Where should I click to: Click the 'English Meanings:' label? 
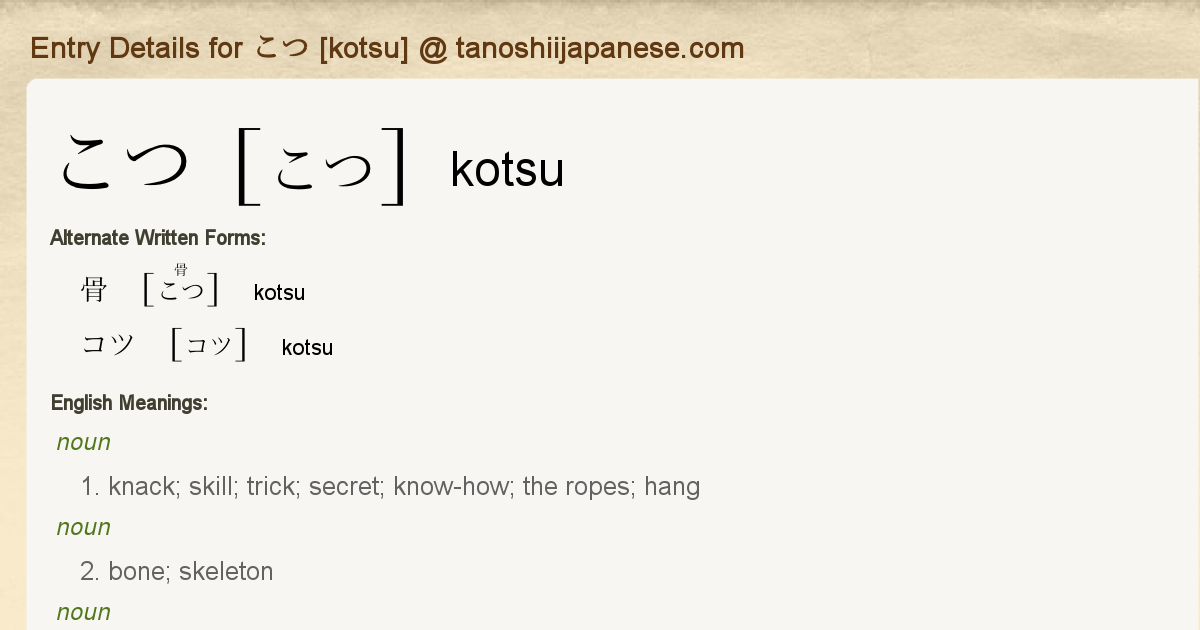tap(129, 403)
